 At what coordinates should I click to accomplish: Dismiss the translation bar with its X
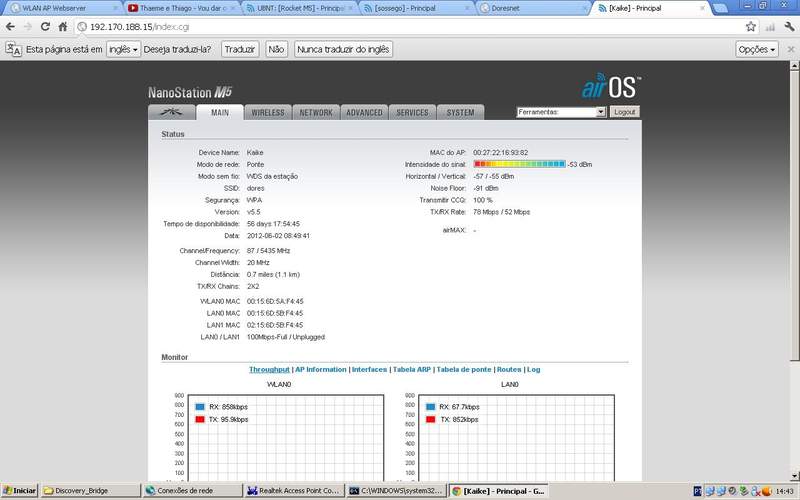[791, 49]
